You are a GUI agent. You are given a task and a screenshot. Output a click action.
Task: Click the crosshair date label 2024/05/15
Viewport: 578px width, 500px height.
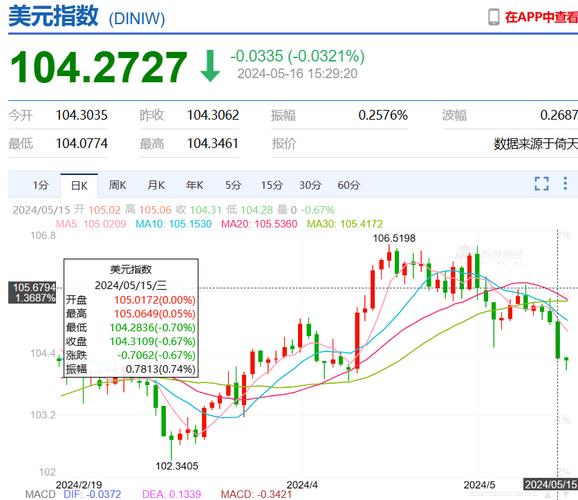(551, 484)
